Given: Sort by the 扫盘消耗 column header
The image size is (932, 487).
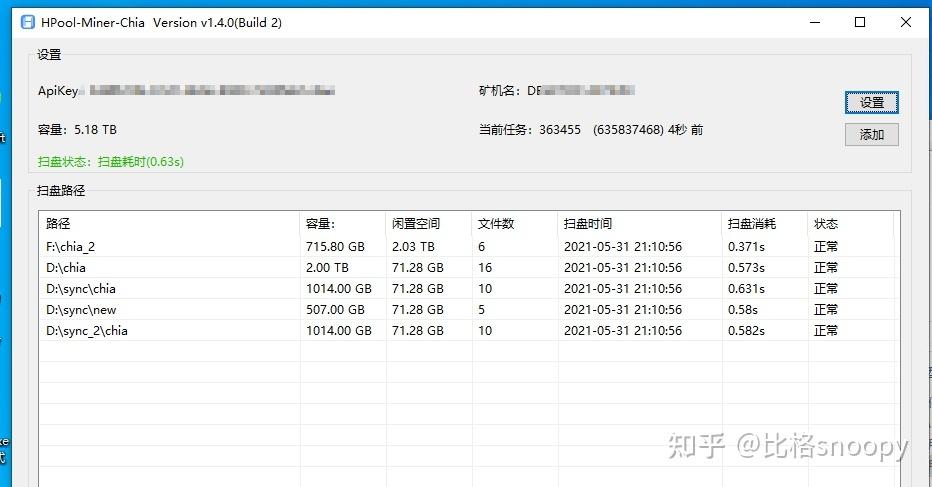Looking at the screenshot, I should [765, 224].
